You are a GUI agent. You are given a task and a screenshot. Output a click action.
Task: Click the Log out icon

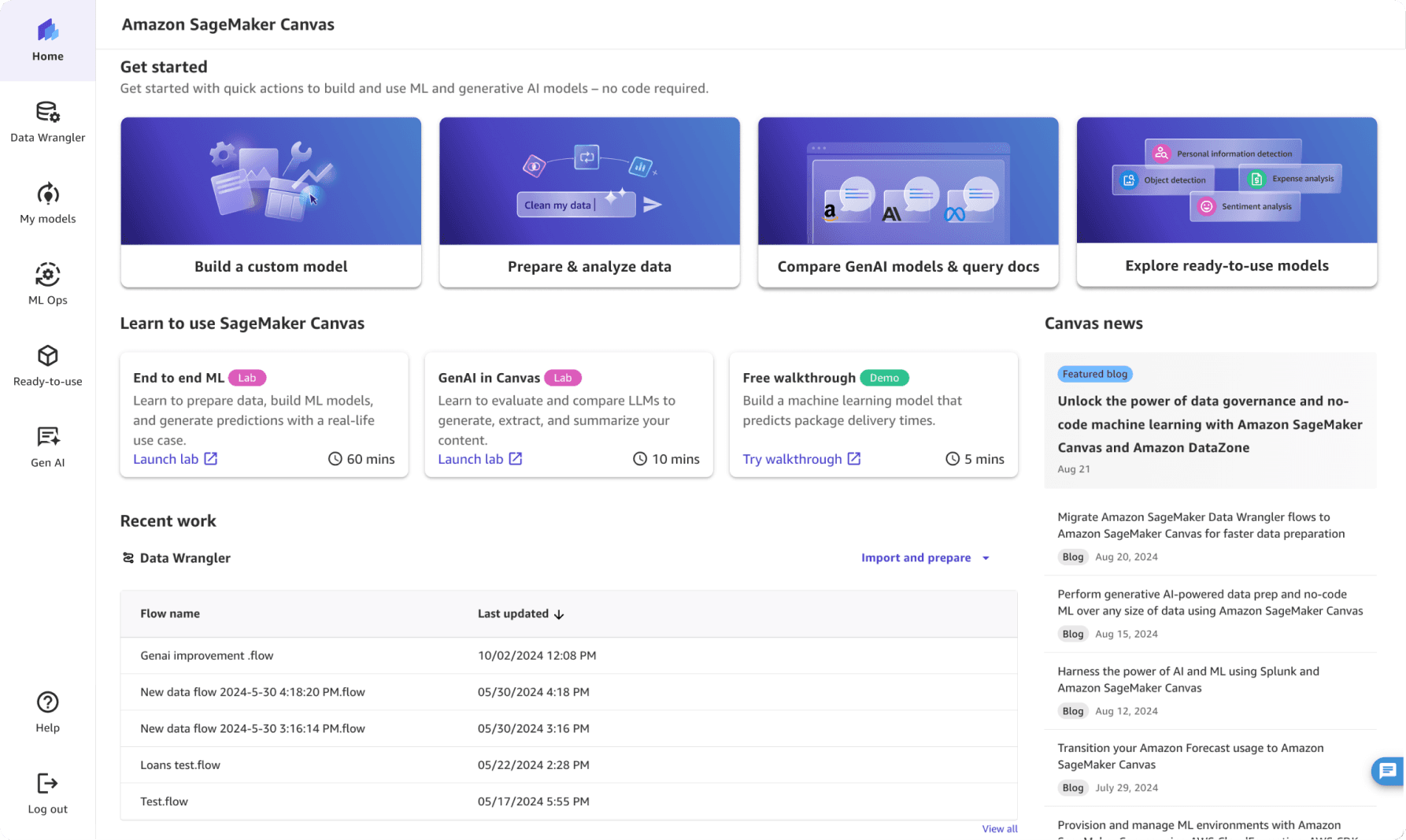pyautogui.click(x=48, y=783)
